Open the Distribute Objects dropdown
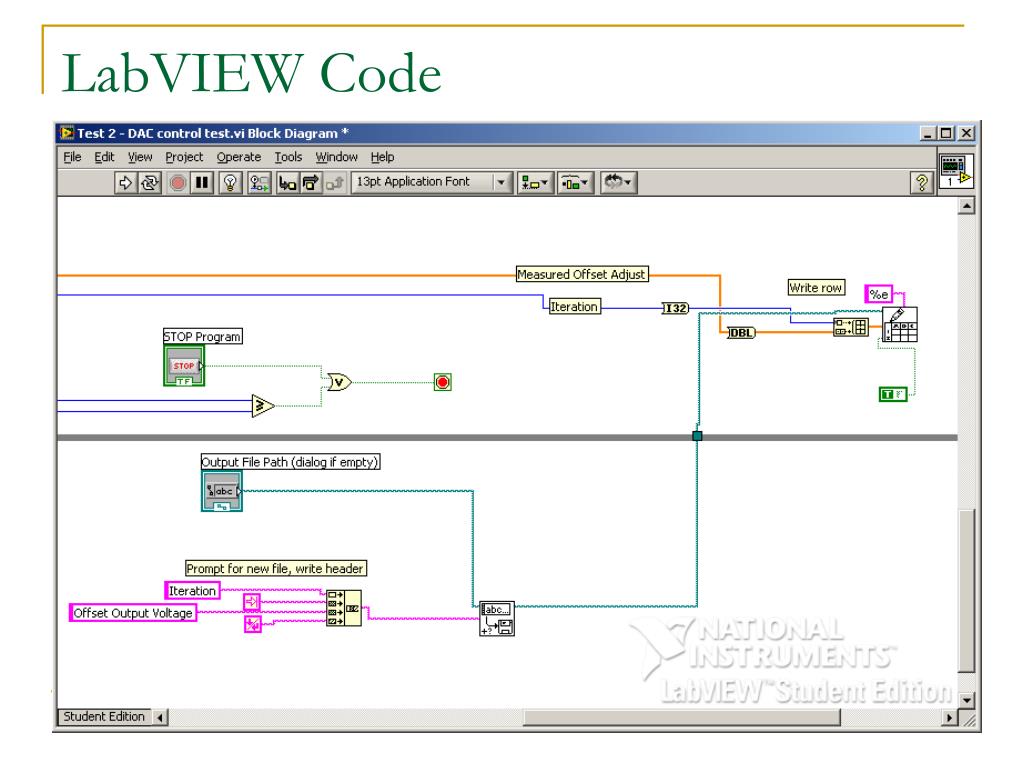Screen dimensions: 1024x768 click(575, 183)
